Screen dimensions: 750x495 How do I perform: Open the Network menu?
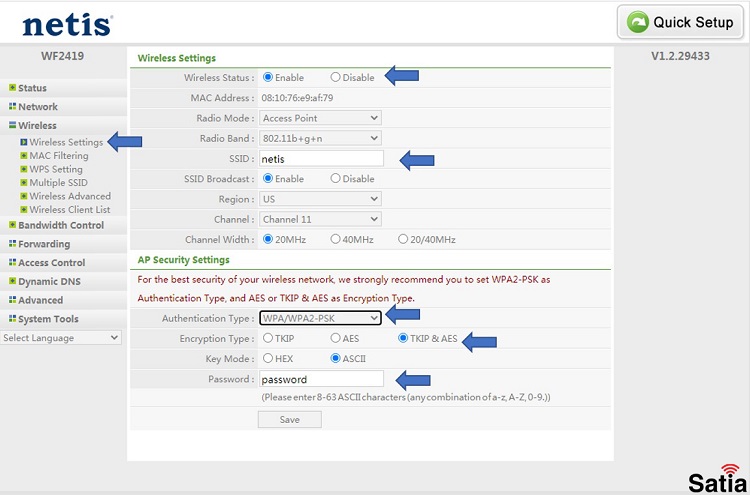point(38,107)
